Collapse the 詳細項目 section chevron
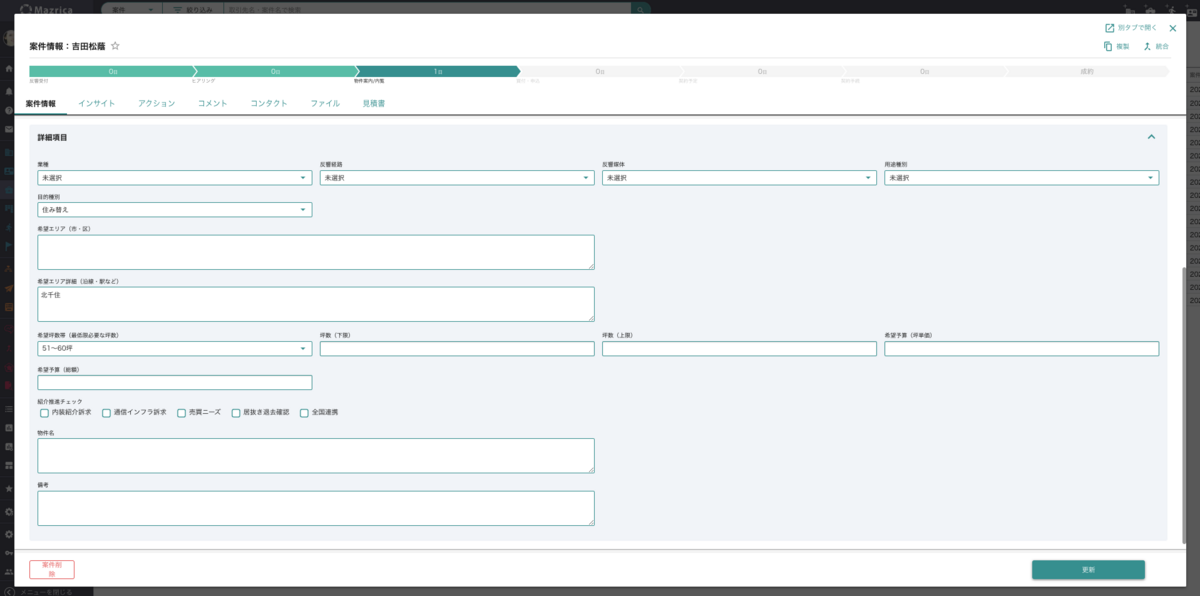Screen dimensions: 1200x596 [x=1151, y=137]
